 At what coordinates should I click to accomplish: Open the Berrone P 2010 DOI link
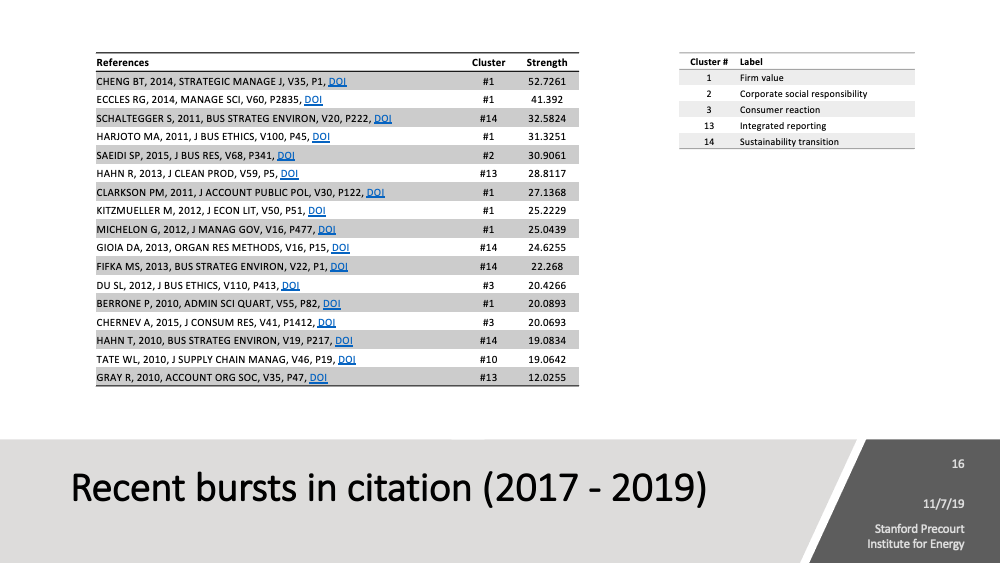click(332, 304)
